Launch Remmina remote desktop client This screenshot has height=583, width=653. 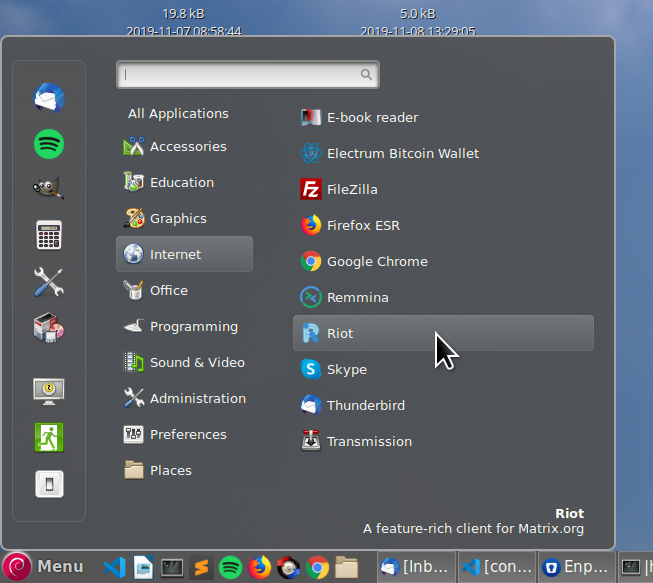pyautogui.click(x=357, y=298)
